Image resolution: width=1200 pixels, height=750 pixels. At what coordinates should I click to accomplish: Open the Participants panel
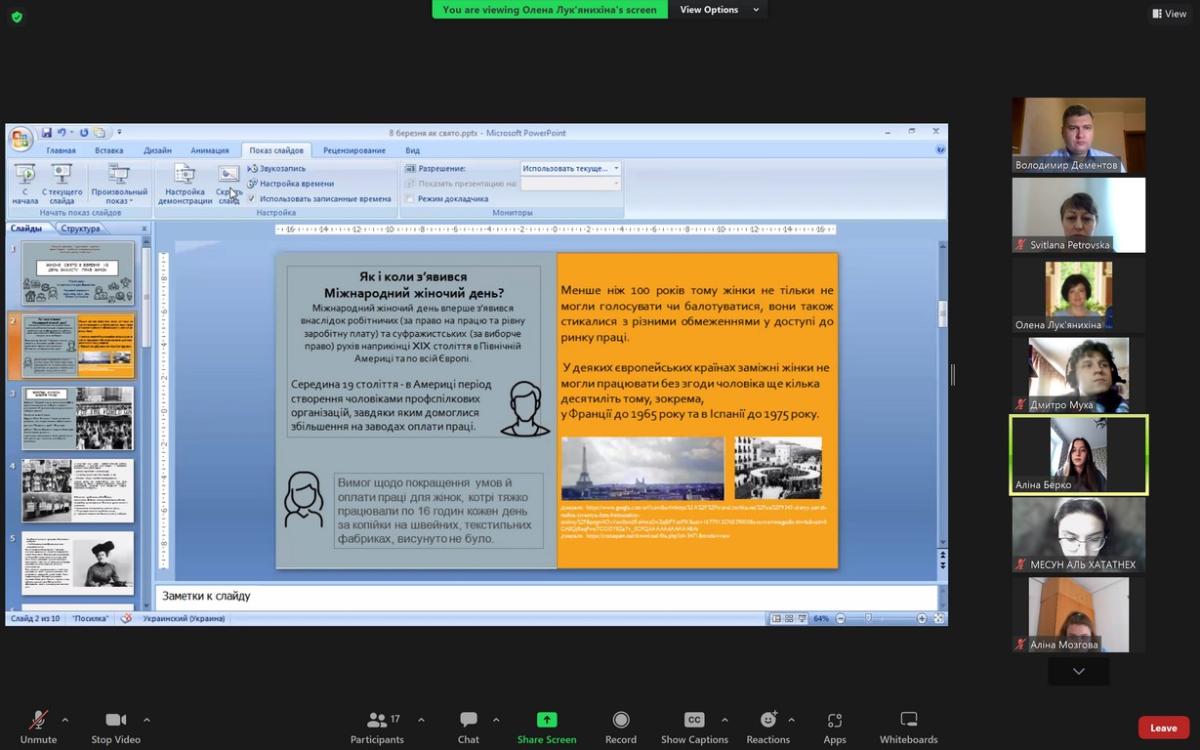pos(377,721)
